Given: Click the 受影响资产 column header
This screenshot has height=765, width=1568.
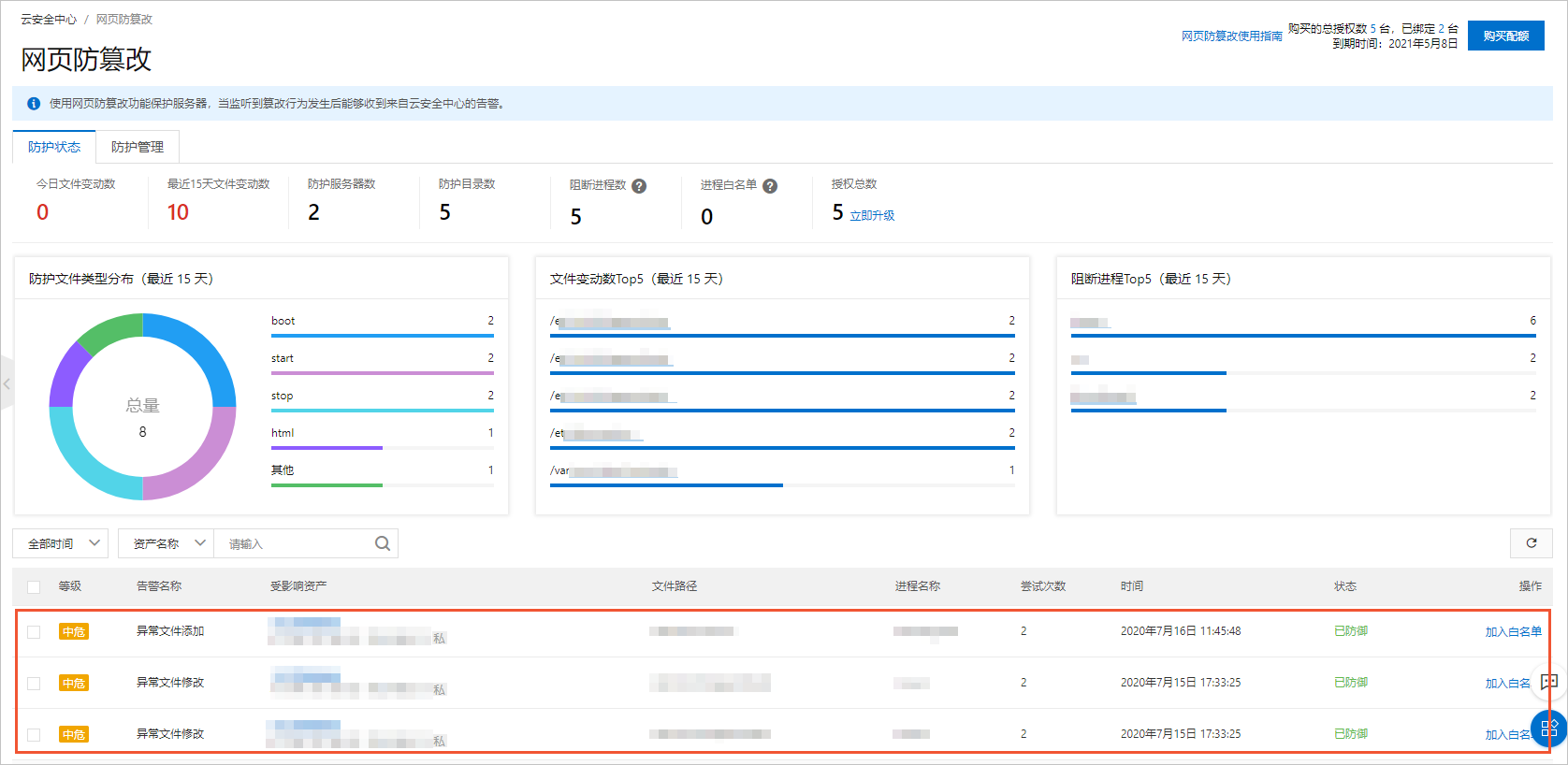Looking at the screenshot, I should [x=298, y=586].
